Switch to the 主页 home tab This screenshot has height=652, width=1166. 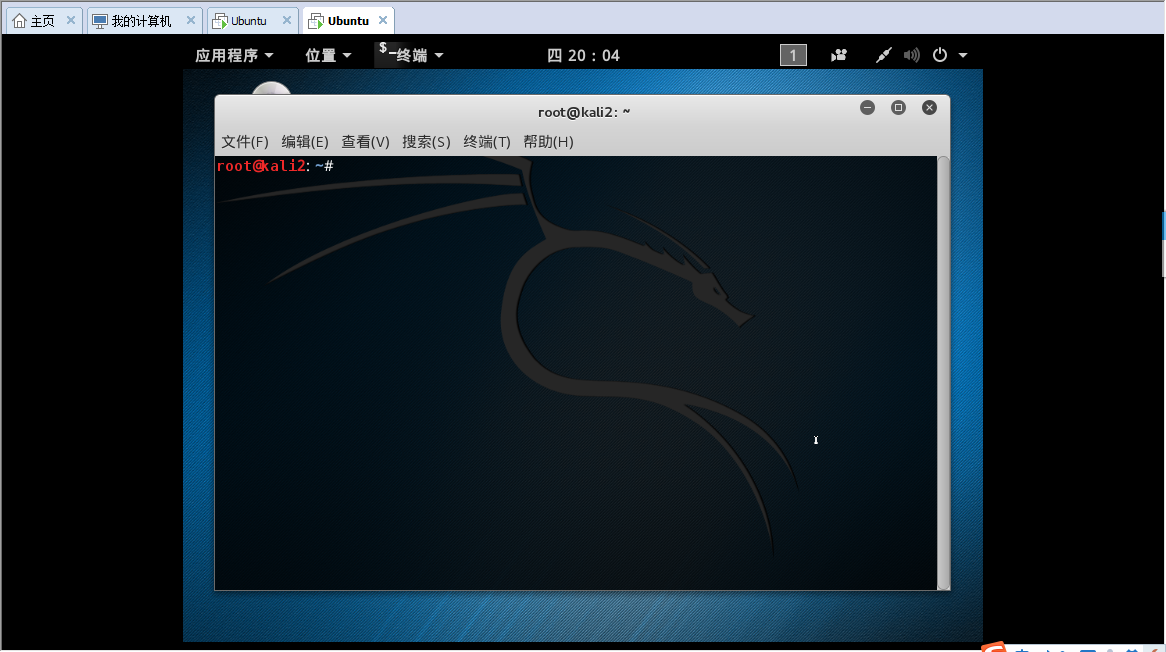tap(42, 21)
